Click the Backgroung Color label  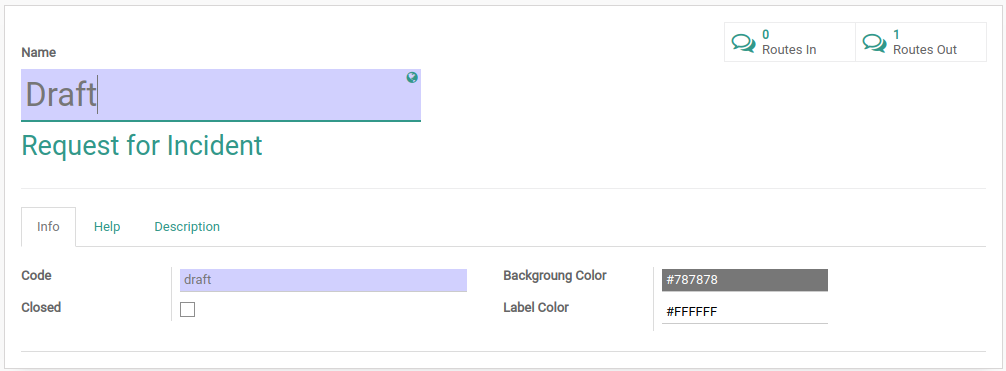click(555, 275)
